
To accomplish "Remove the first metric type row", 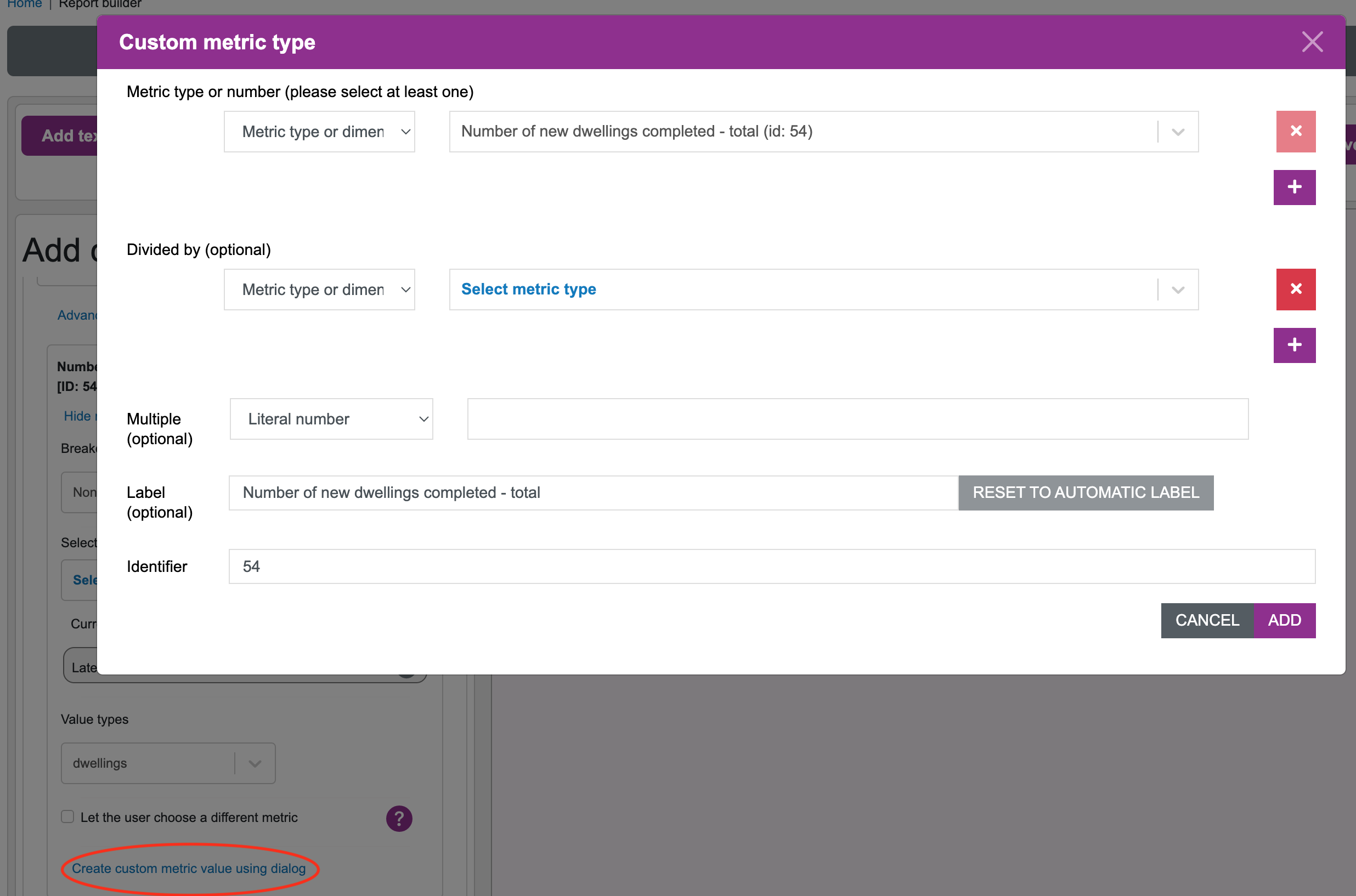I will click(1296, 132).
